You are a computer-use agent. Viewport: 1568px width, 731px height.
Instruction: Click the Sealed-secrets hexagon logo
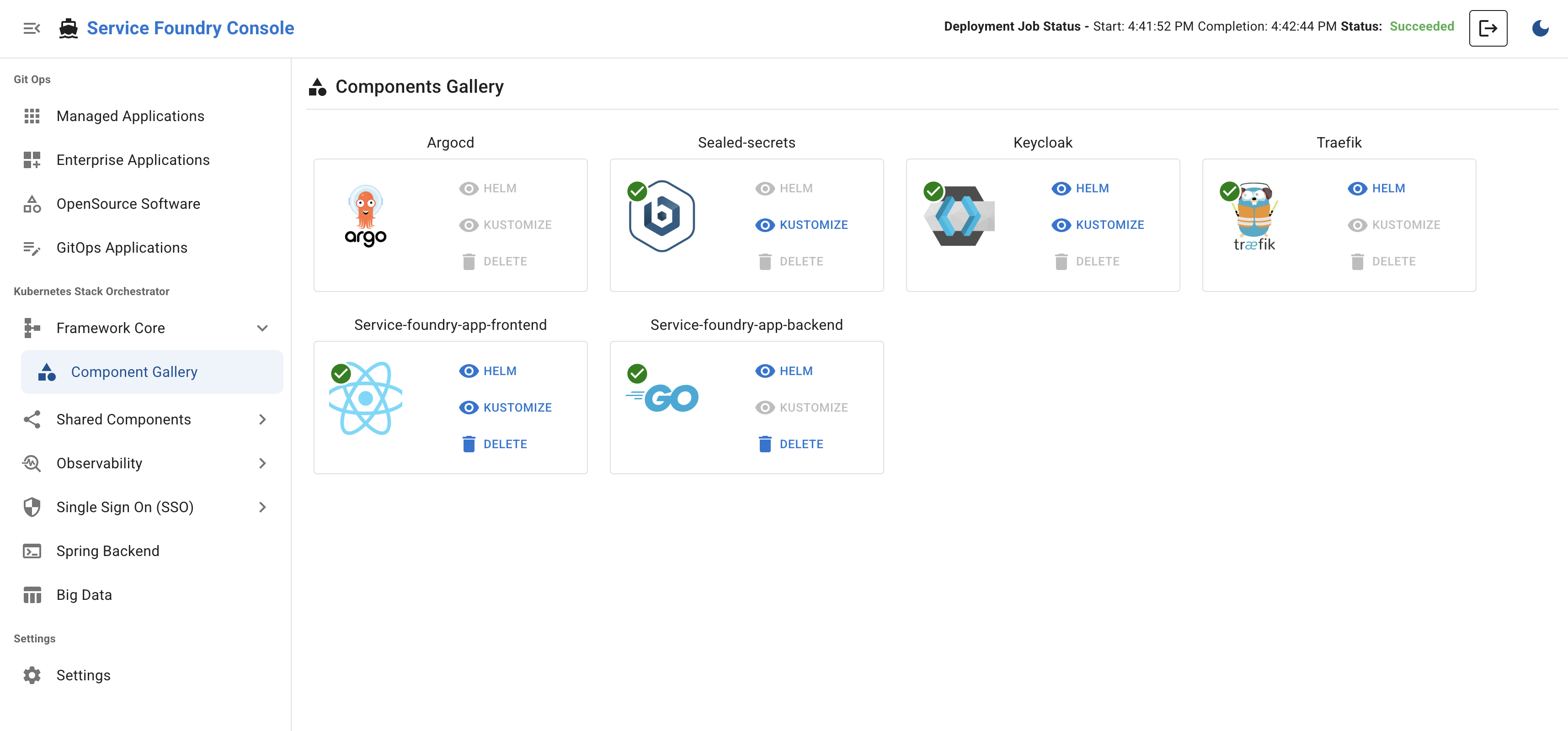pyautogui.click(x=661, y=216)
